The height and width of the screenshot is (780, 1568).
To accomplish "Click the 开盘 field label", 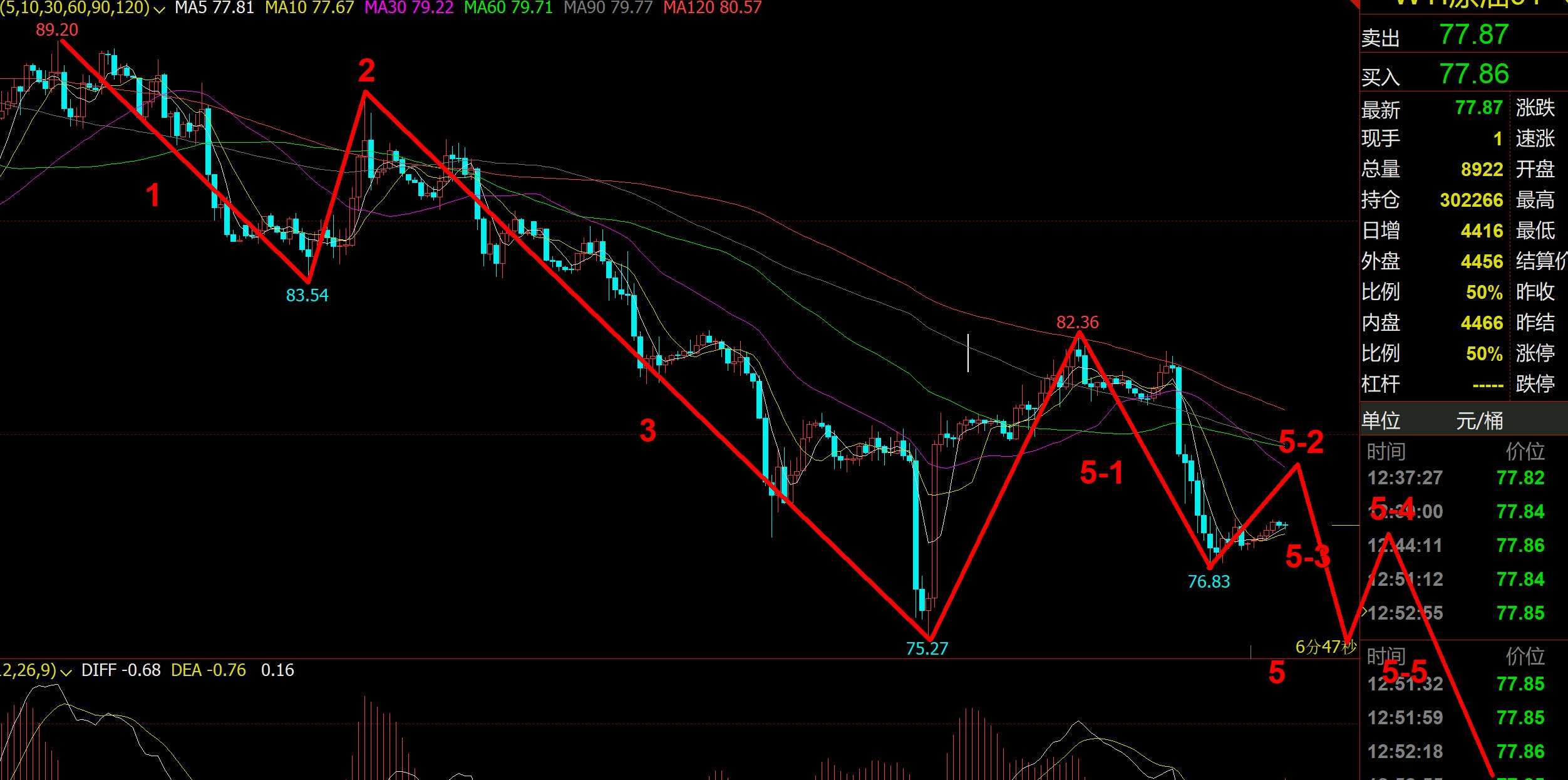I will coord(1535,169).
